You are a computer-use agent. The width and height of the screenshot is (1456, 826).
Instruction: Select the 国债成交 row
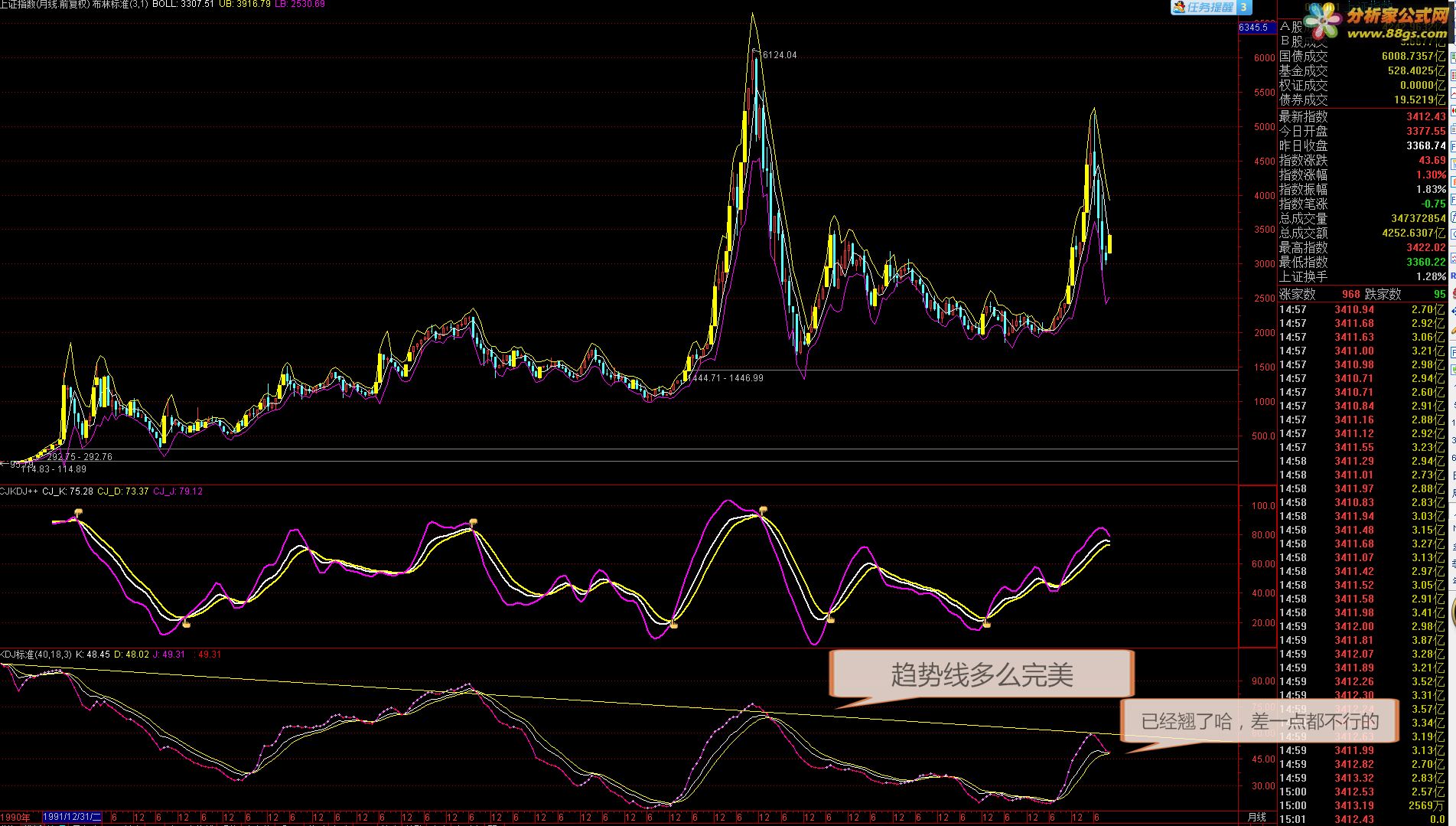(1363, 56)
